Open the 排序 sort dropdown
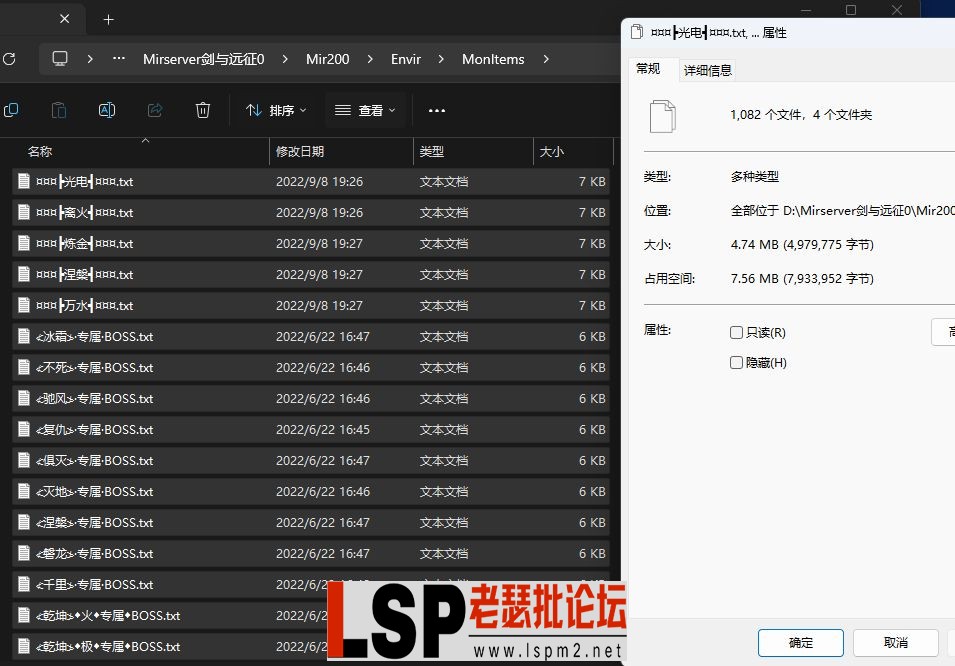The height and width of the screenshot is (666, 955). pos(276,110)
